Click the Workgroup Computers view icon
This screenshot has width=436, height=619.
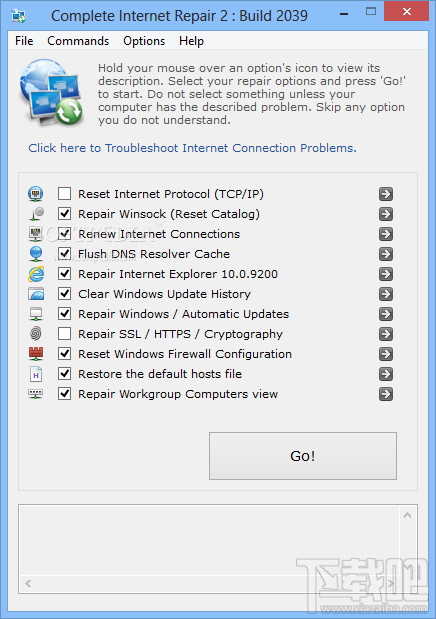coord(36,394)
